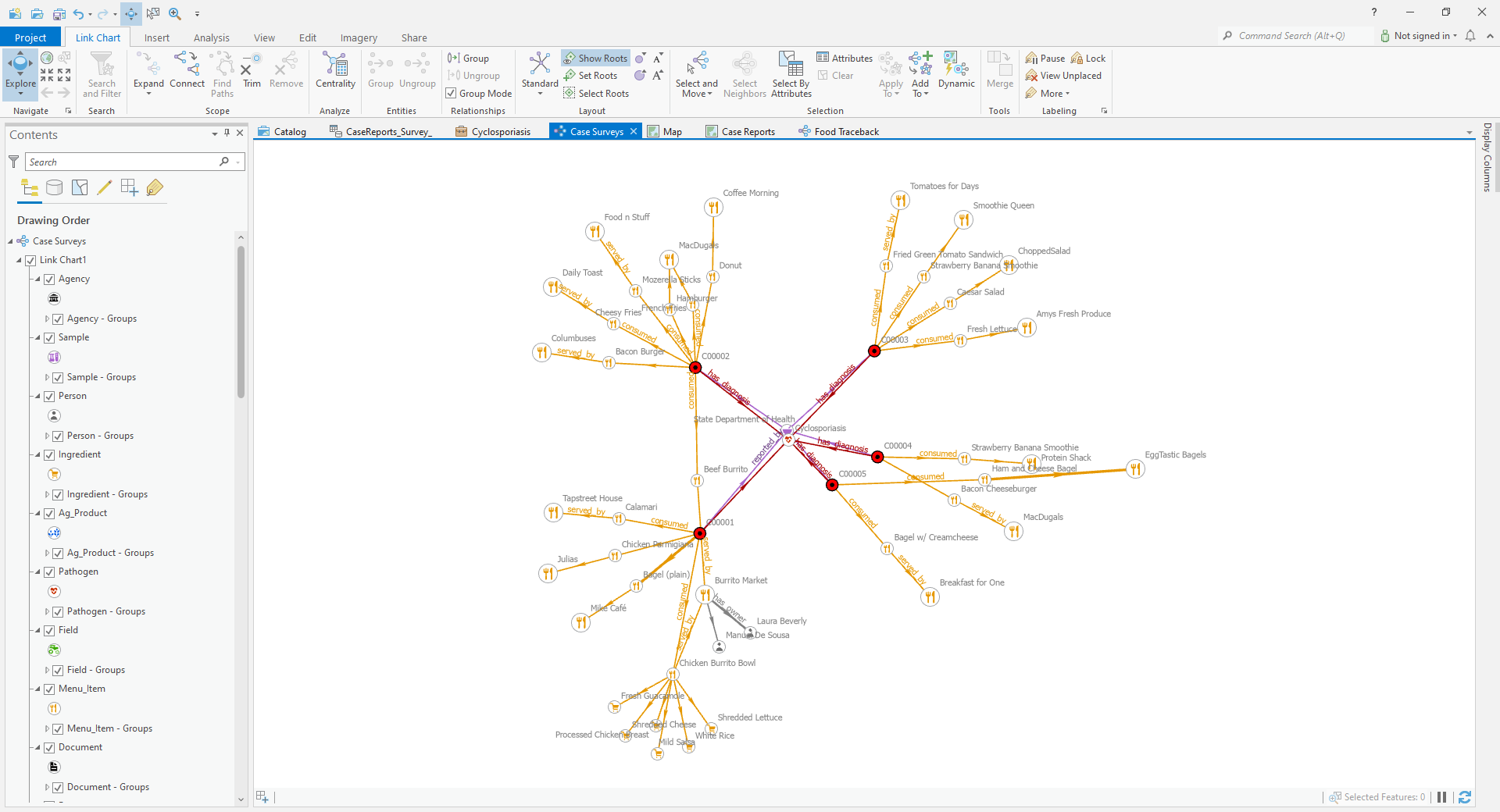
Task: Open the More dropdown in Labeling
Action: click(x=1048, y=93)
